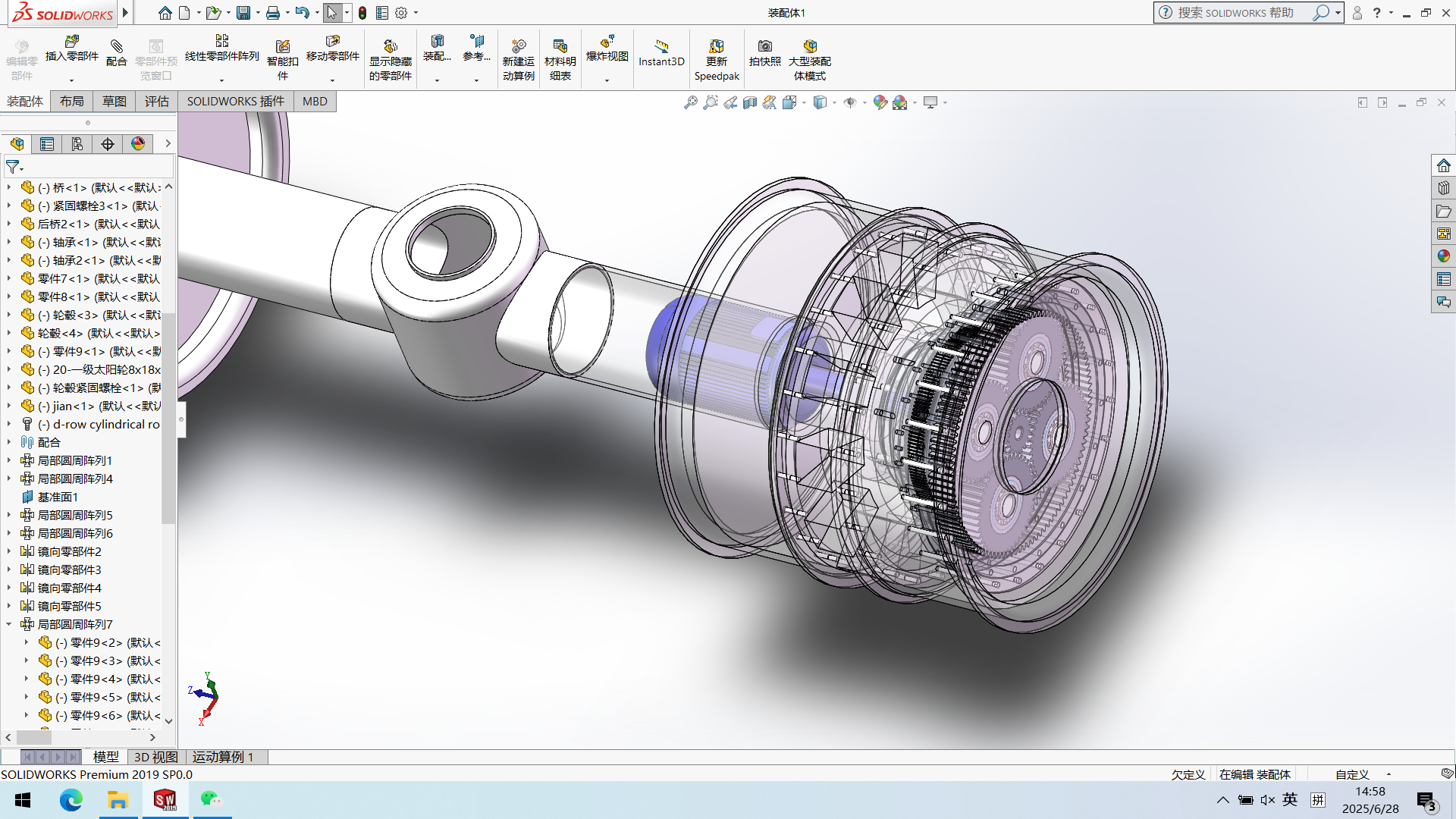1456x819 pixels.
Task: Toggle Large Assembly Mode (大型装配体模式)
Action: [809, 47]
